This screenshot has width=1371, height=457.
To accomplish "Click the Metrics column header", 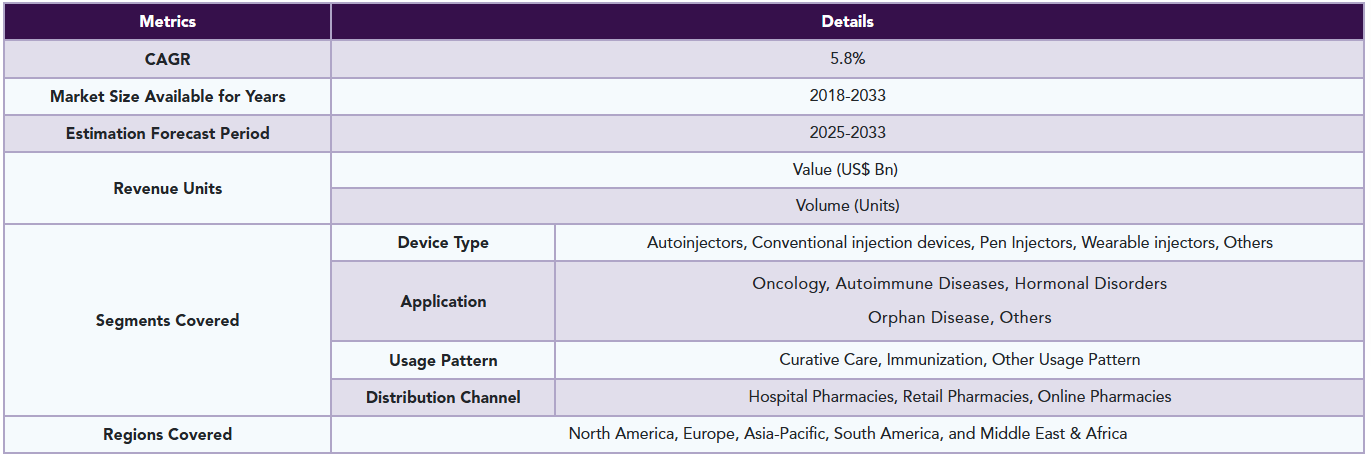I will (x=167, y=21).
